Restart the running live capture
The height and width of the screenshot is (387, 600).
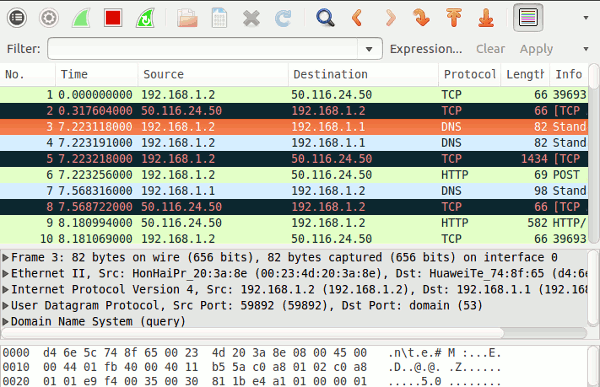click(x=145, y=18)
